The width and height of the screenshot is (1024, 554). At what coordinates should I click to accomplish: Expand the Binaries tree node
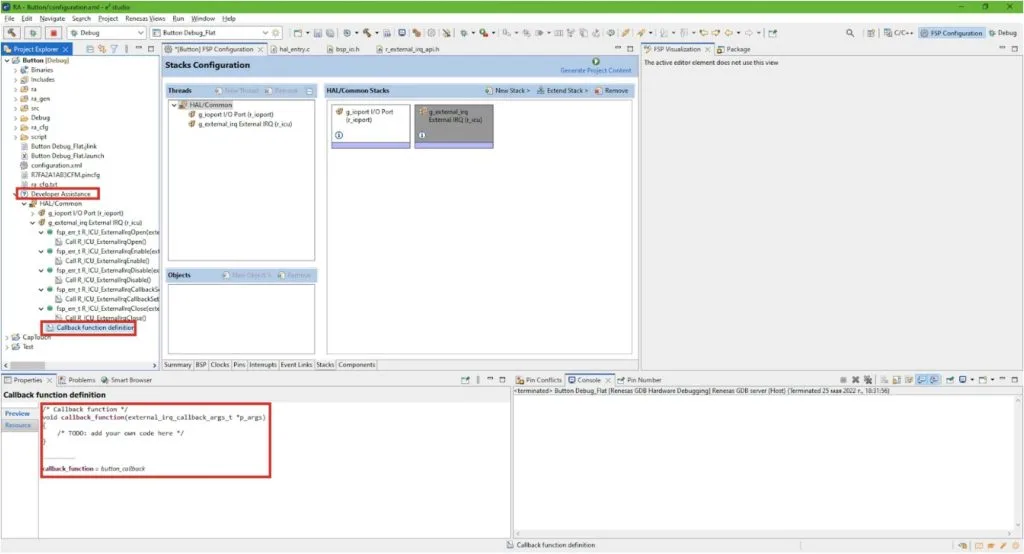click(16, 70)
